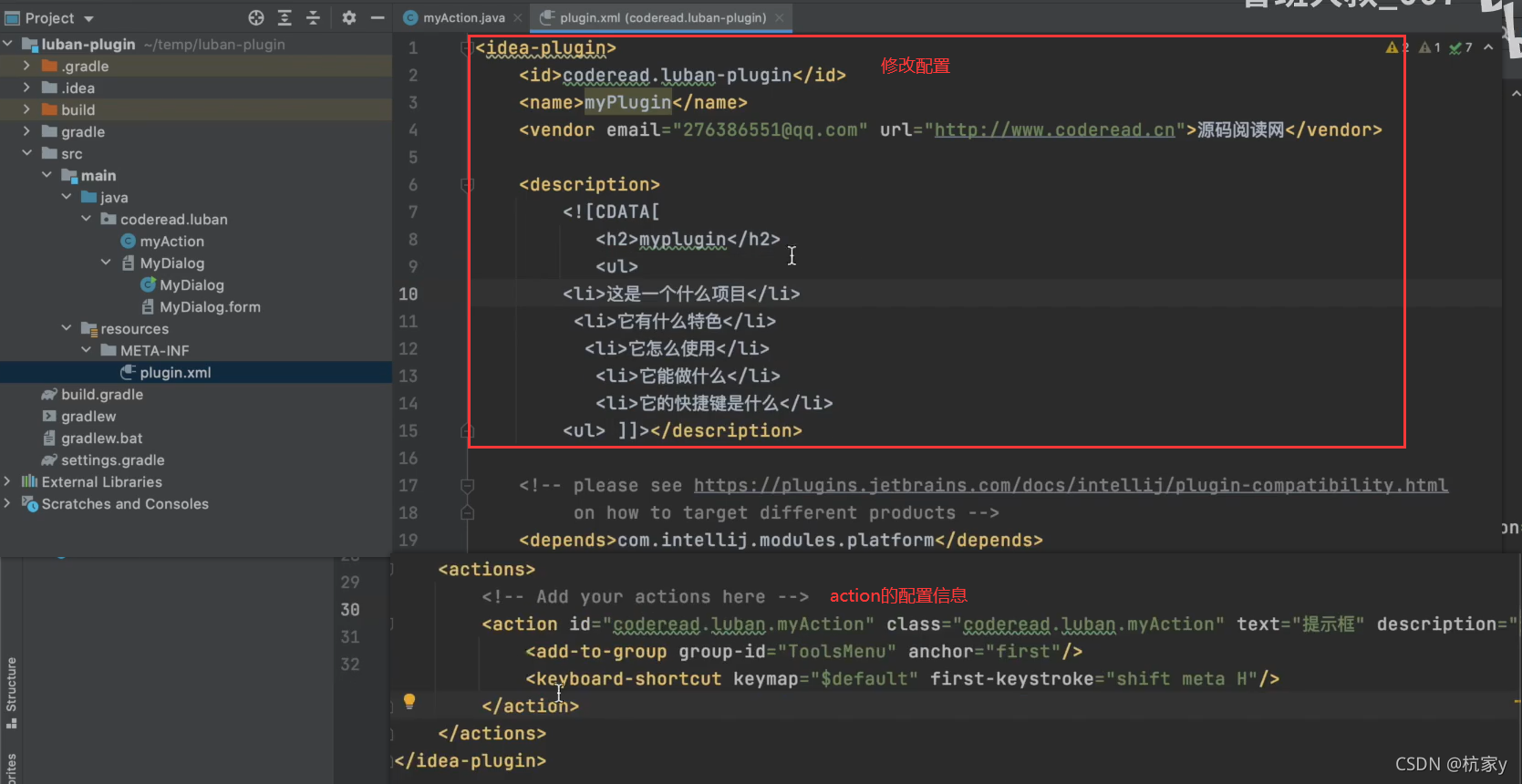Close the myAction.java tab
Image resolution: width=1522 pixels, height=784 pixels.
pyautogui.click(x=518, y=17)
